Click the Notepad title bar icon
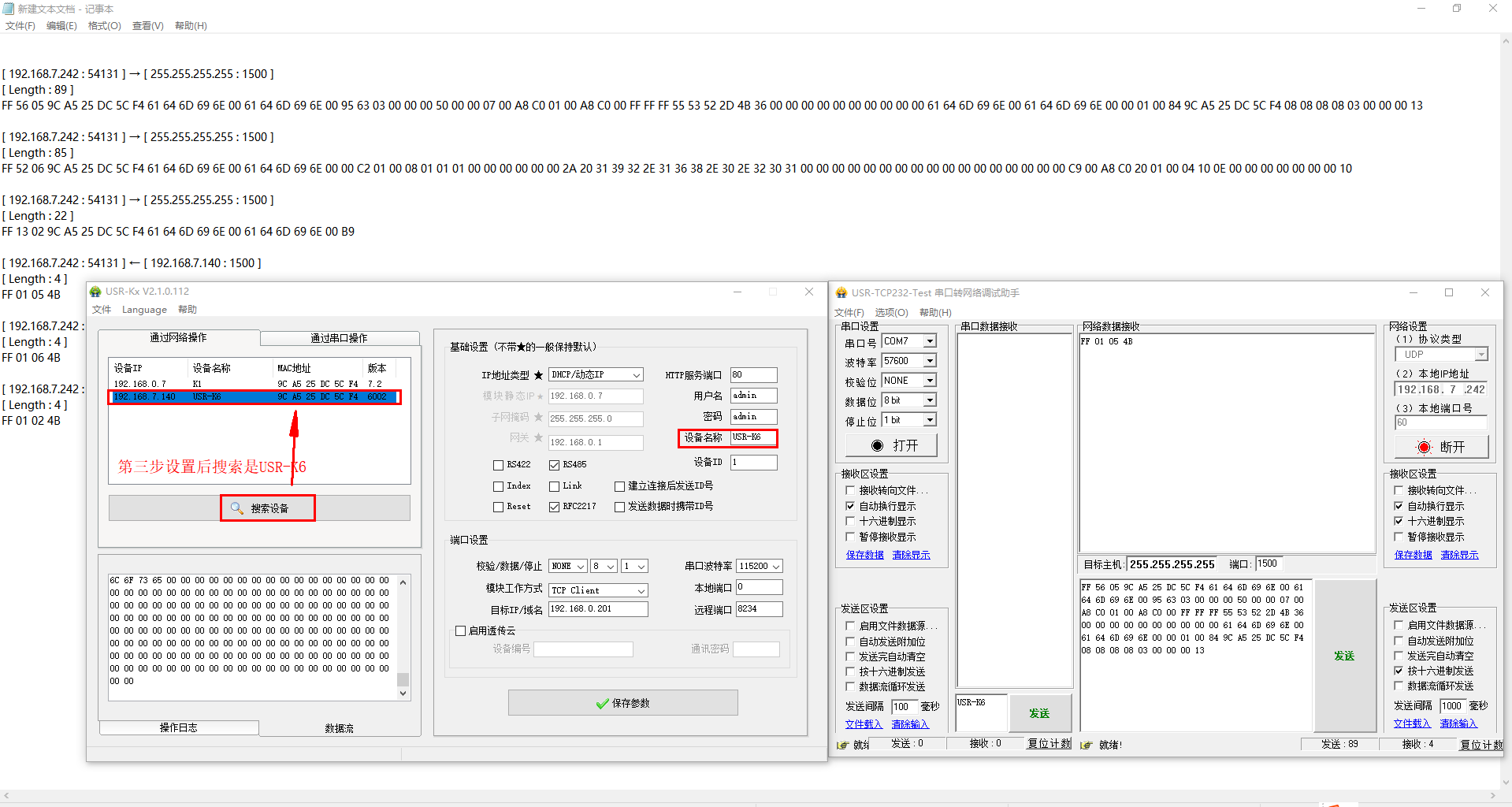The image size is (1512, 807). (x=9, y=9)
